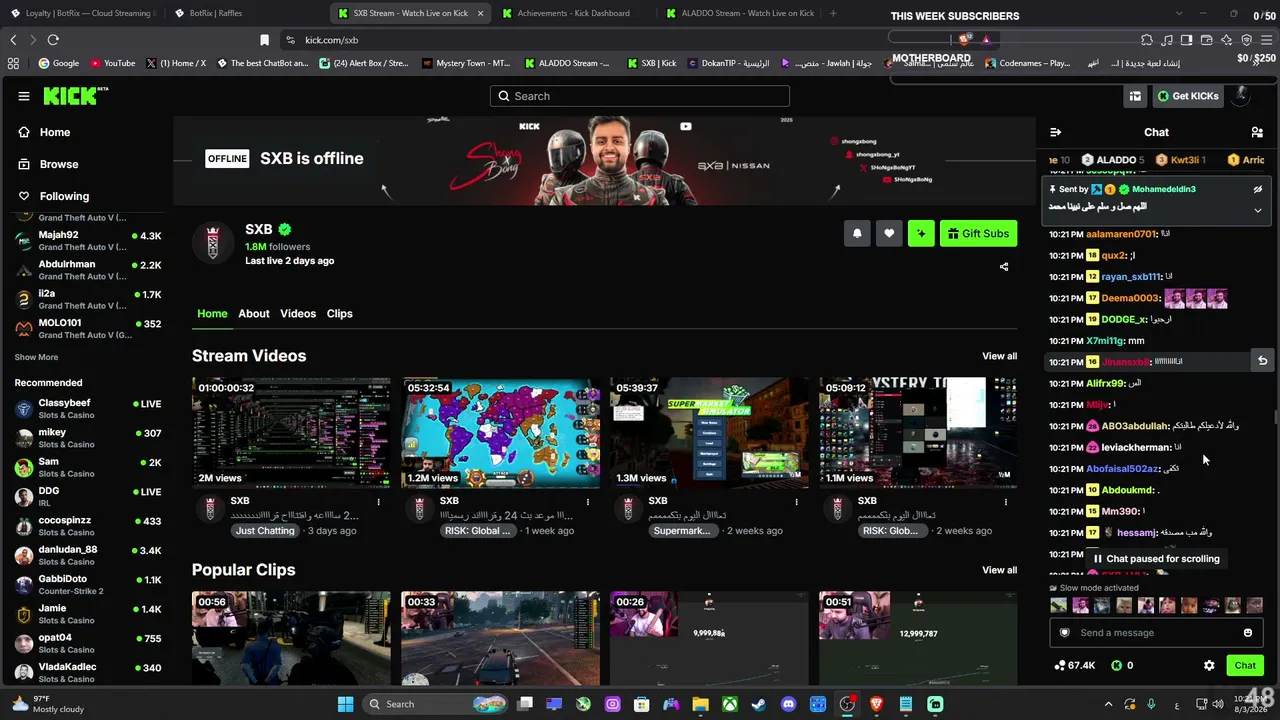Click View all for Stream Videos

(999, 356)
